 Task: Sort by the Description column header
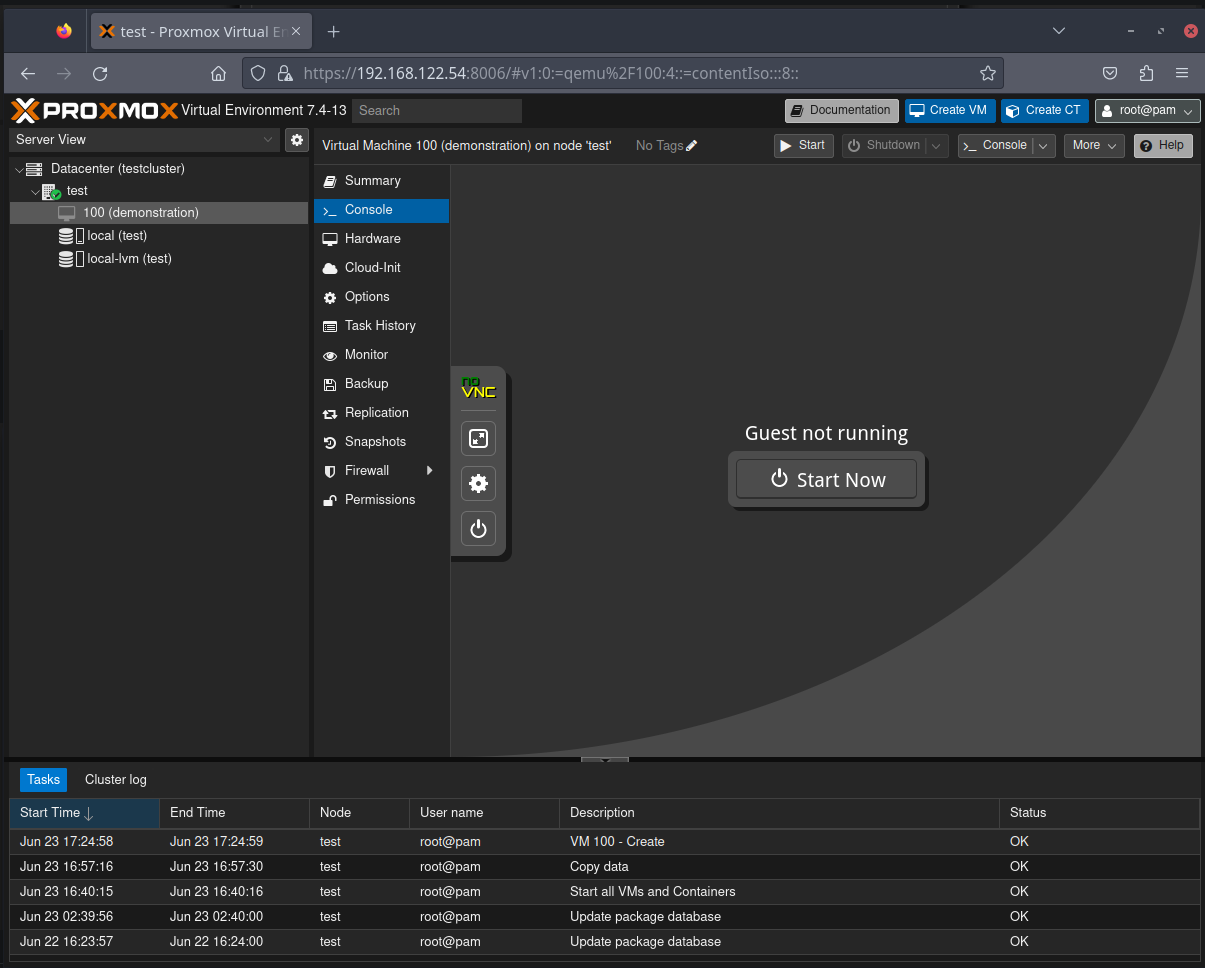pos(779,813)
